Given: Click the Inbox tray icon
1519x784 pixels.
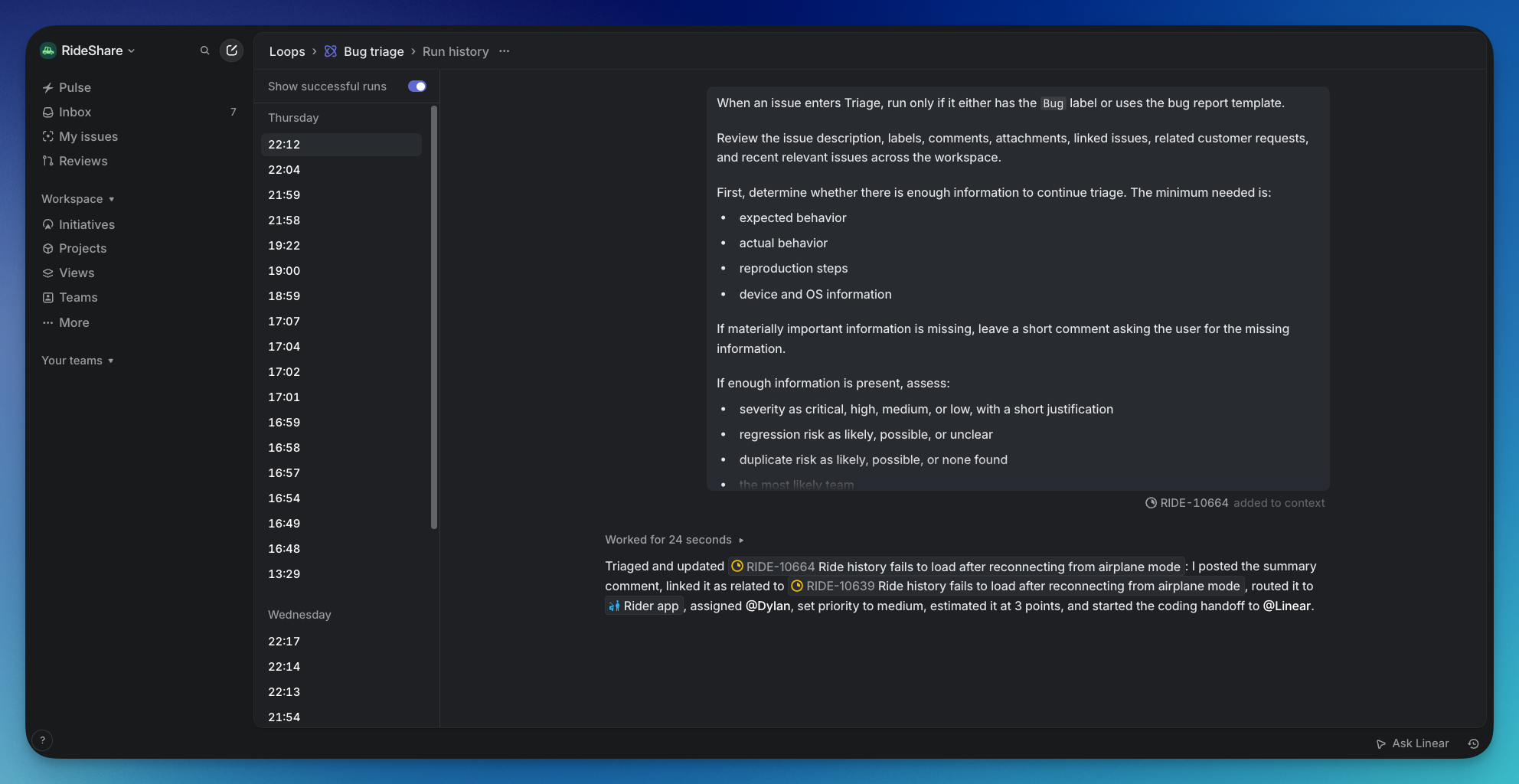Looking at the screenshot, I should 48,112.
